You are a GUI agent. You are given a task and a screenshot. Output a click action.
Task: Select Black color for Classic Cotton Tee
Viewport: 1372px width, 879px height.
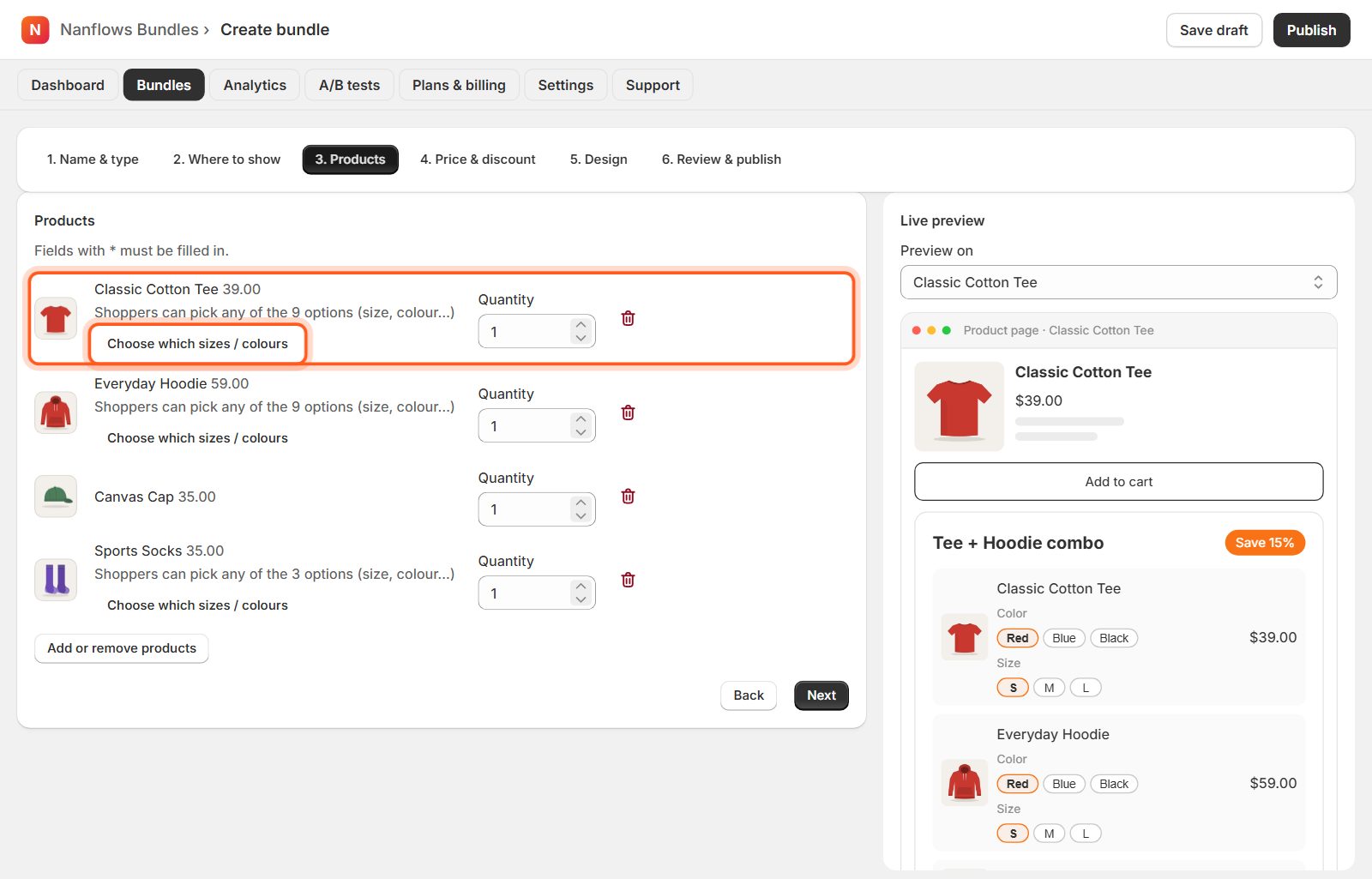1114,638
